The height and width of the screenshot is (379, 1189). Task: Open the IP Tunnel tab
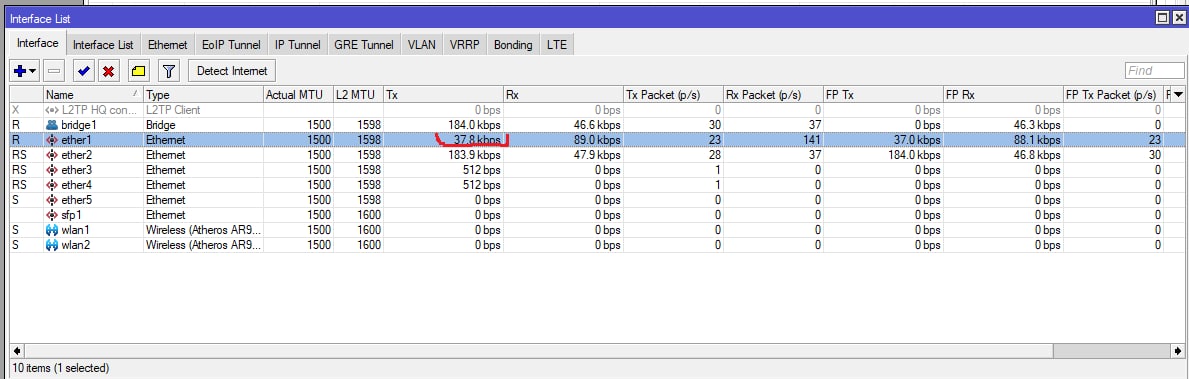pos(298,45)
